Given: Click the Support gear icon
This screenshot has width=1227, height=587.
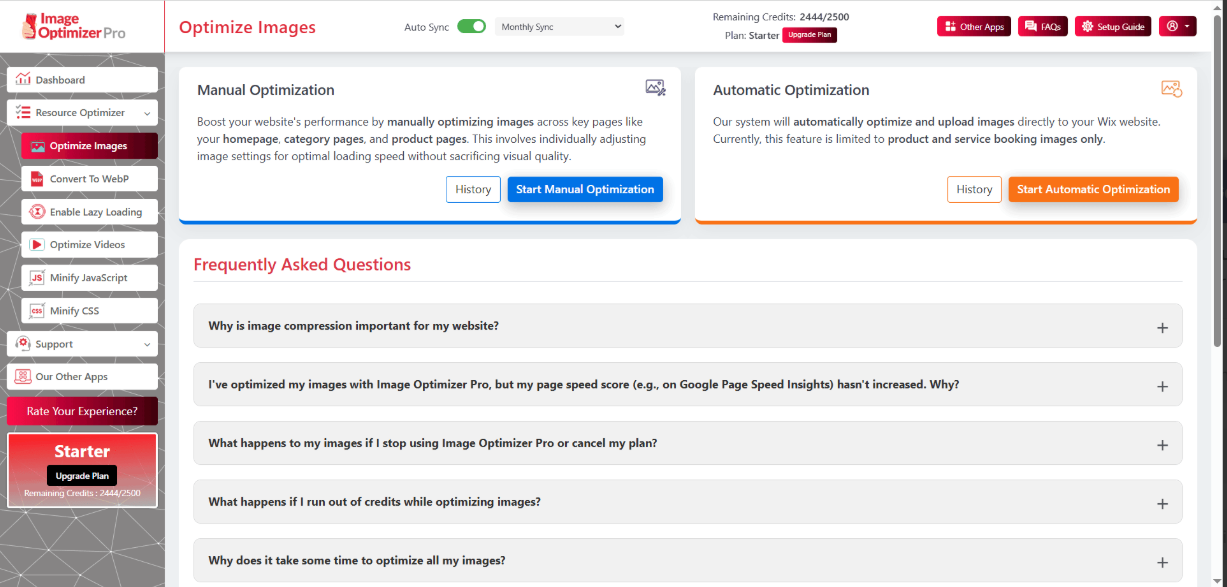Looking at the screenshot, I should [23, 344].
